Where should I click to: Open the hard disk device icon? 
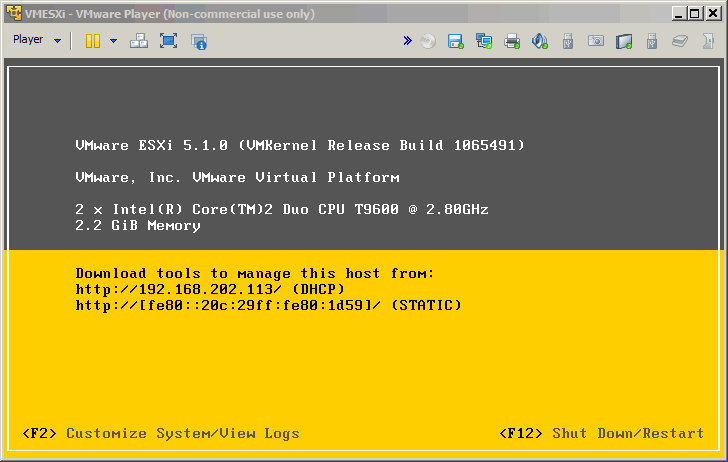point(624,41)
